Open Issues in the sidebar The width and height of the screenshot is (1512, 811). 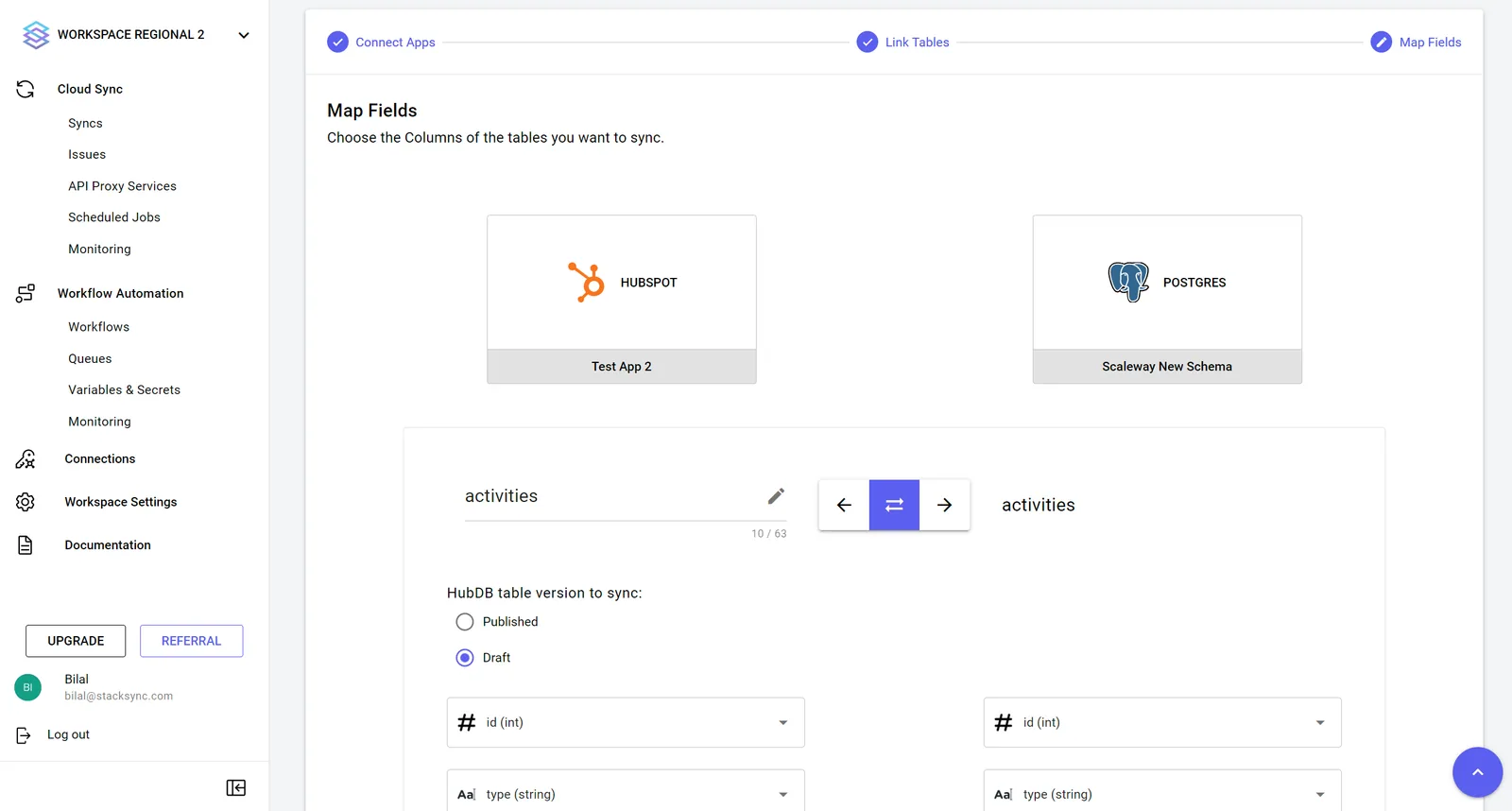click(x=87, y=154)
